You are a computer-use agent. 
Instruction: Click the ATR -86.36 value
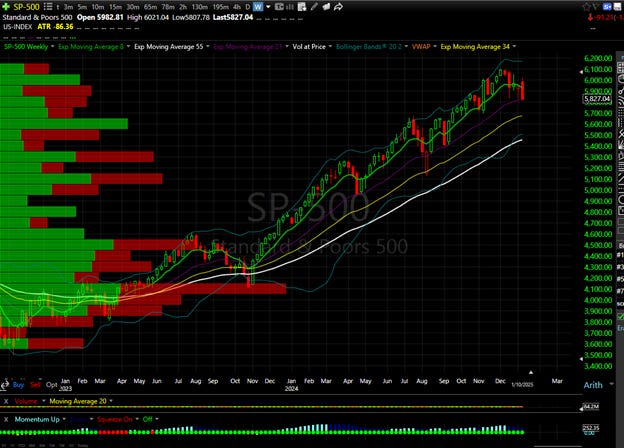point(55,27)
